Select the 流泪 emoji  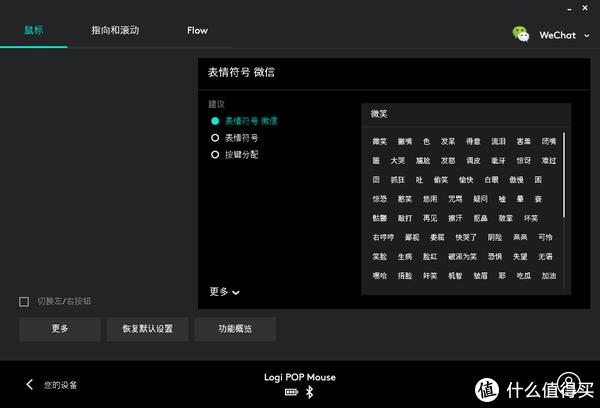click(498, 142)
